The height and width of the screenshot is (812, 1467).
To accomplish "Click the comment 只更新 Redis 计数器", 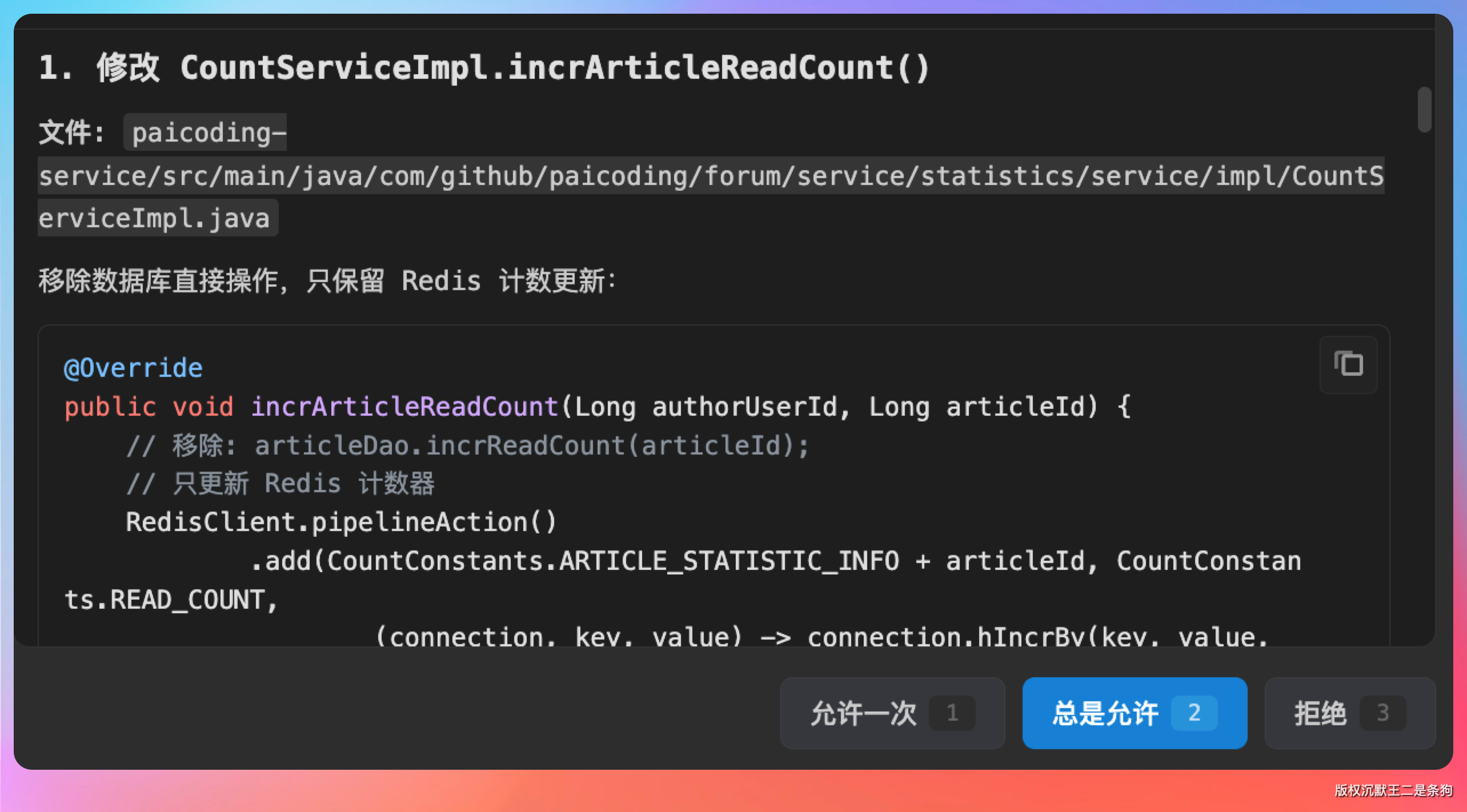I will 280,484.
